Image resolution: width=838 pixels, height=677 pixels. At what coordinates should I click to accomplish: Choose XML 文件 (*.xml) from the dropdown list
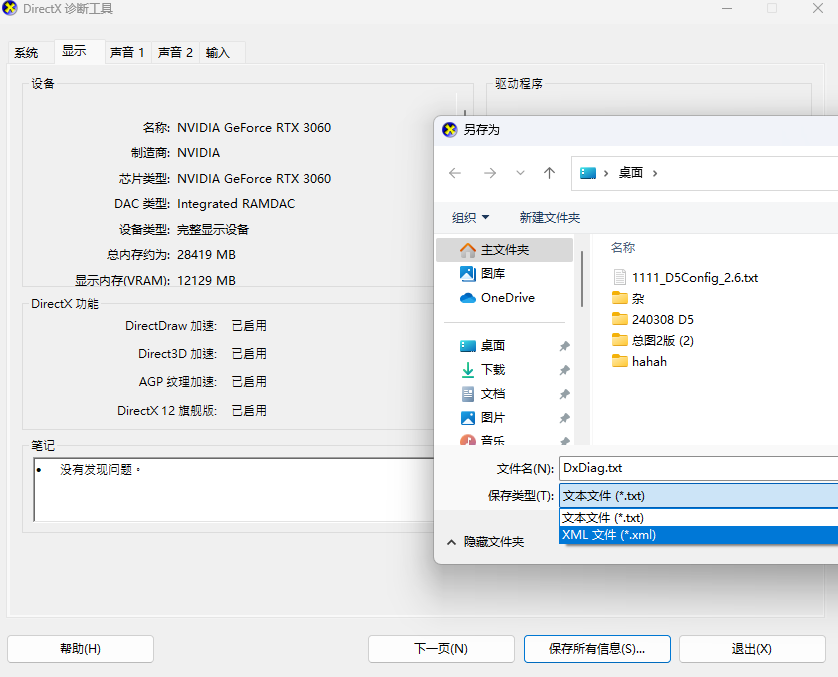[699, 535]
